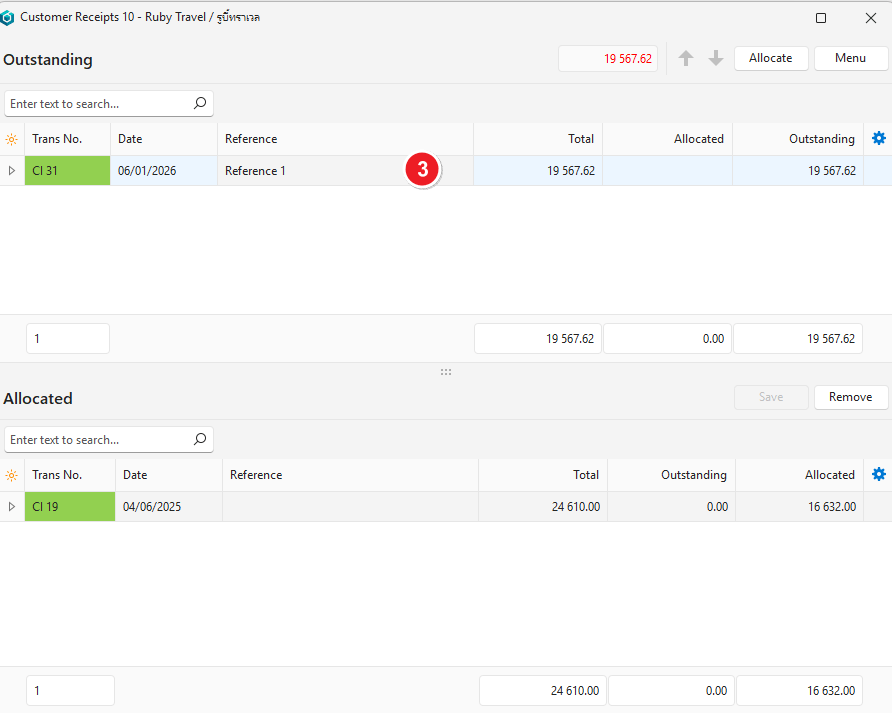The image size is (892, 713).
Task: Click search magnifier in Outstanding panel
Action: click(x=200, y=103)
